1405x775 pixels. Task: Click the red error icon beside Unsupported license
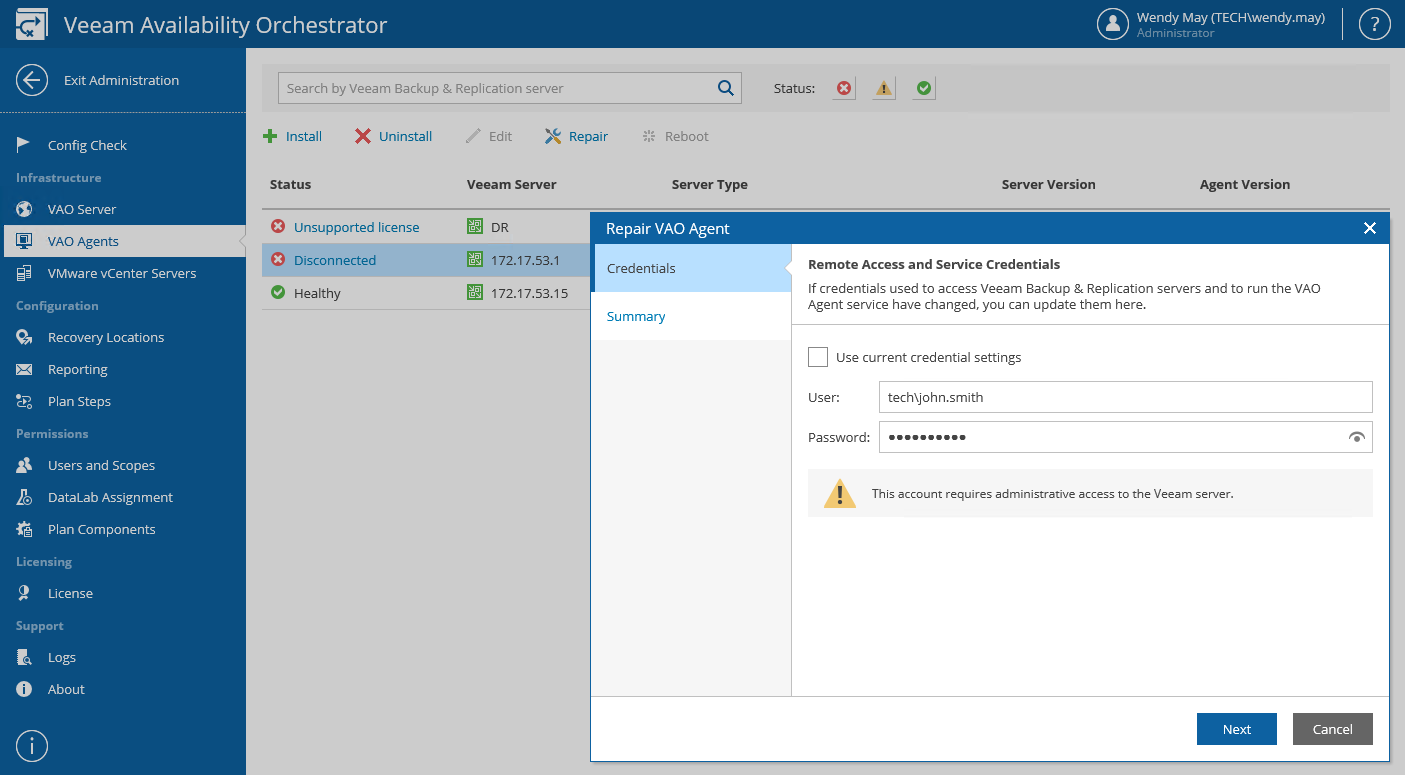[278, 227]
